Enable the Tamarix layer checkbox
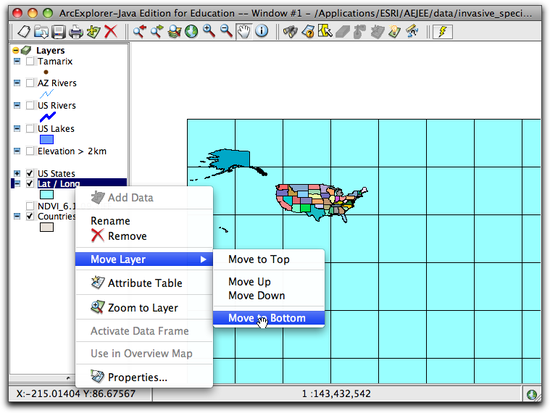 30,61
